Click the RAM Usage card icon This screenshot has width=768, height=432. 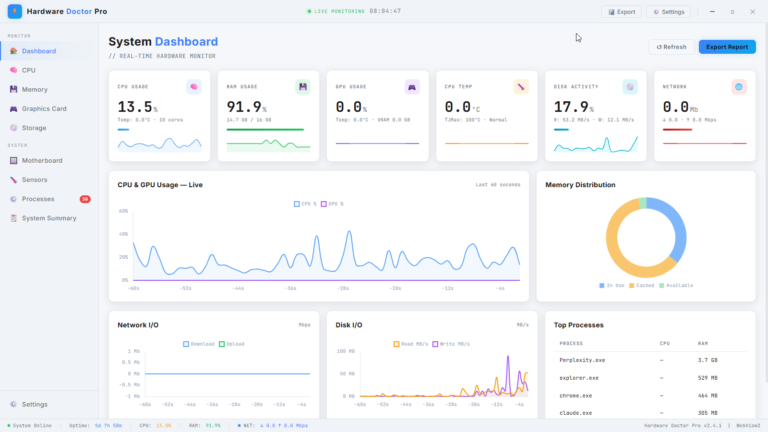point(303,87)
